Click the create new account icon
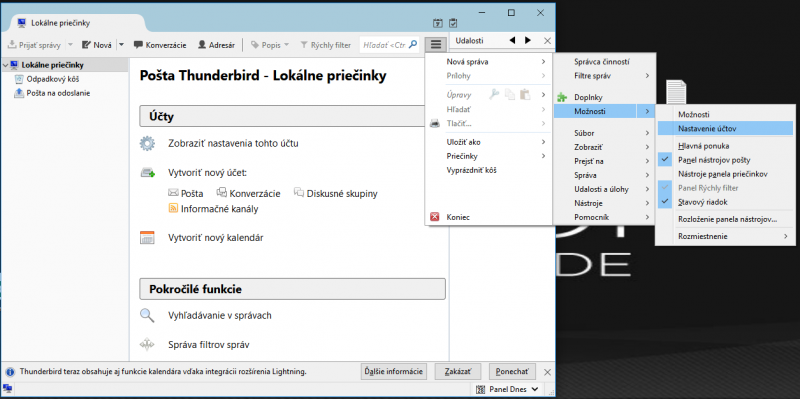The width and height of the screenshot is (800, 399). 147,172
